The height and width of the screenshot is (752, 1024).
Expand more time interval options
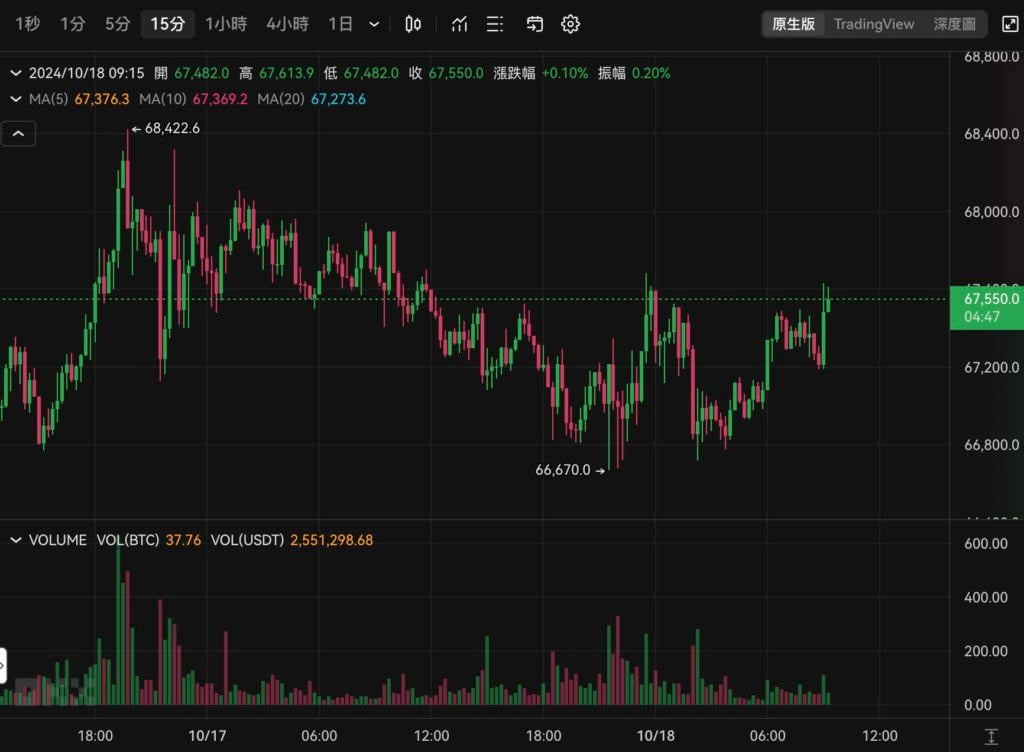click(x=374, y=24)
